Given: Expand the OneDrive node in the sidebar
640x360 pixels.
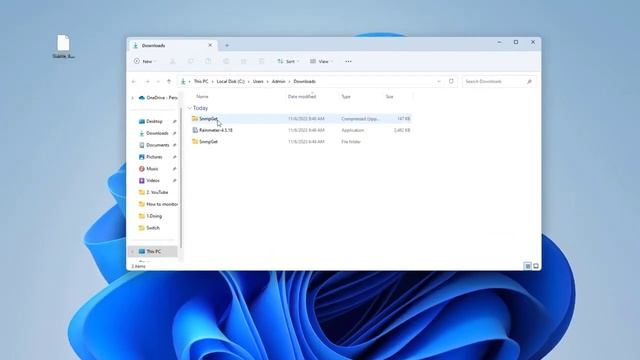Looking at the screenshot, I should pyautogui.click(x=132, y=98).
